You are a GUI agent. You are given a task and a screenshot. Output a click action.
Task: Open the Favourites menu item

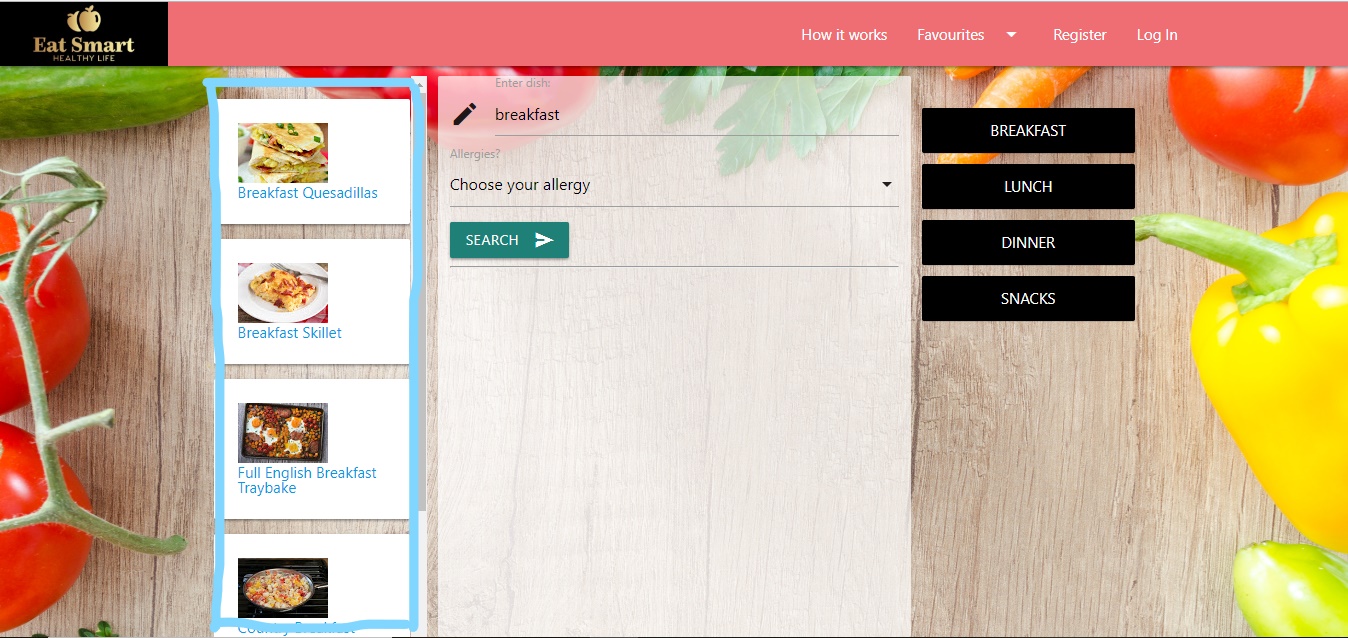click(x=950, y=35)
